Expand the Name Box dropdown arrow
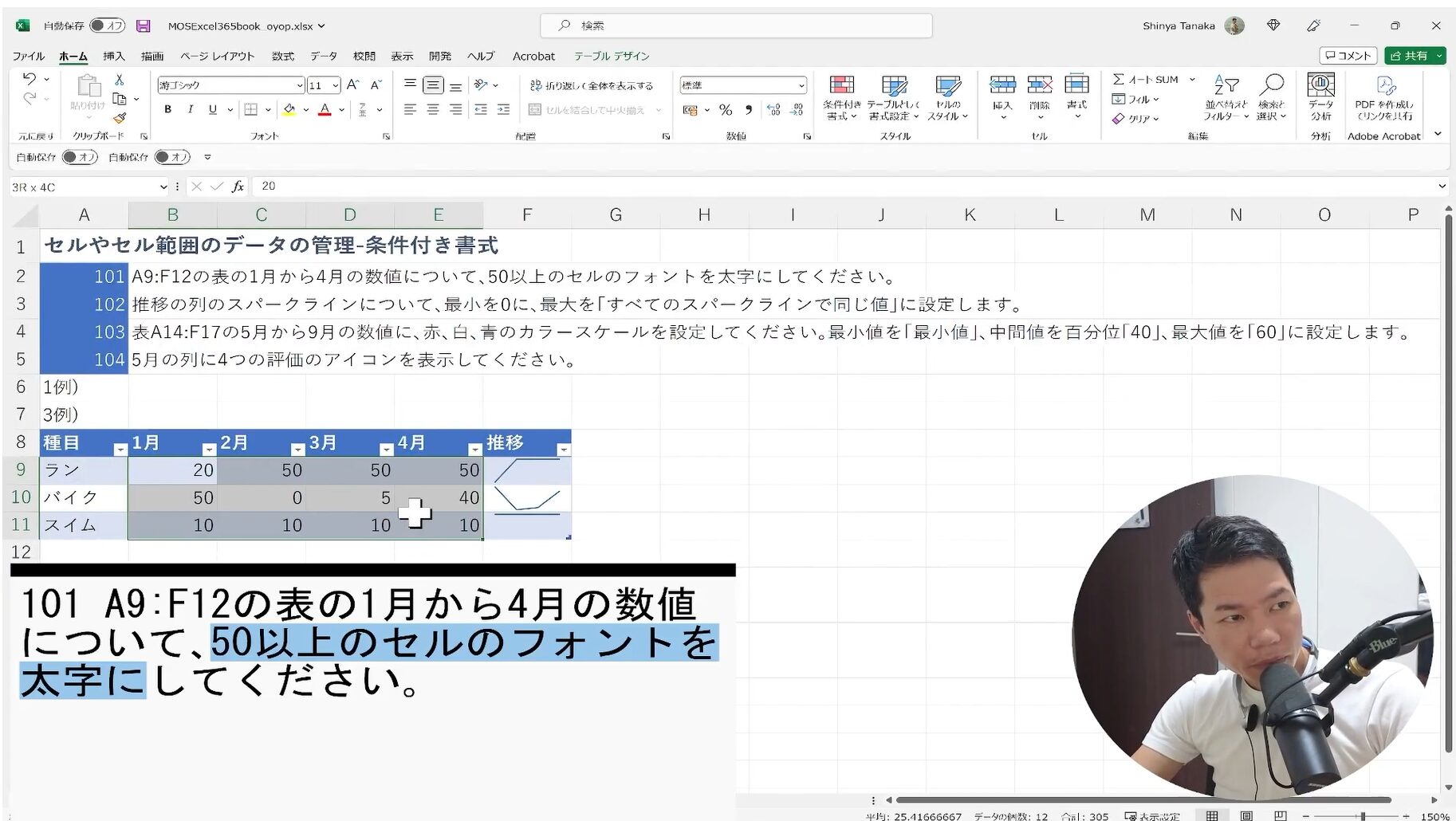The height and width of the screenshot is (821, 1456). point(163,187)
